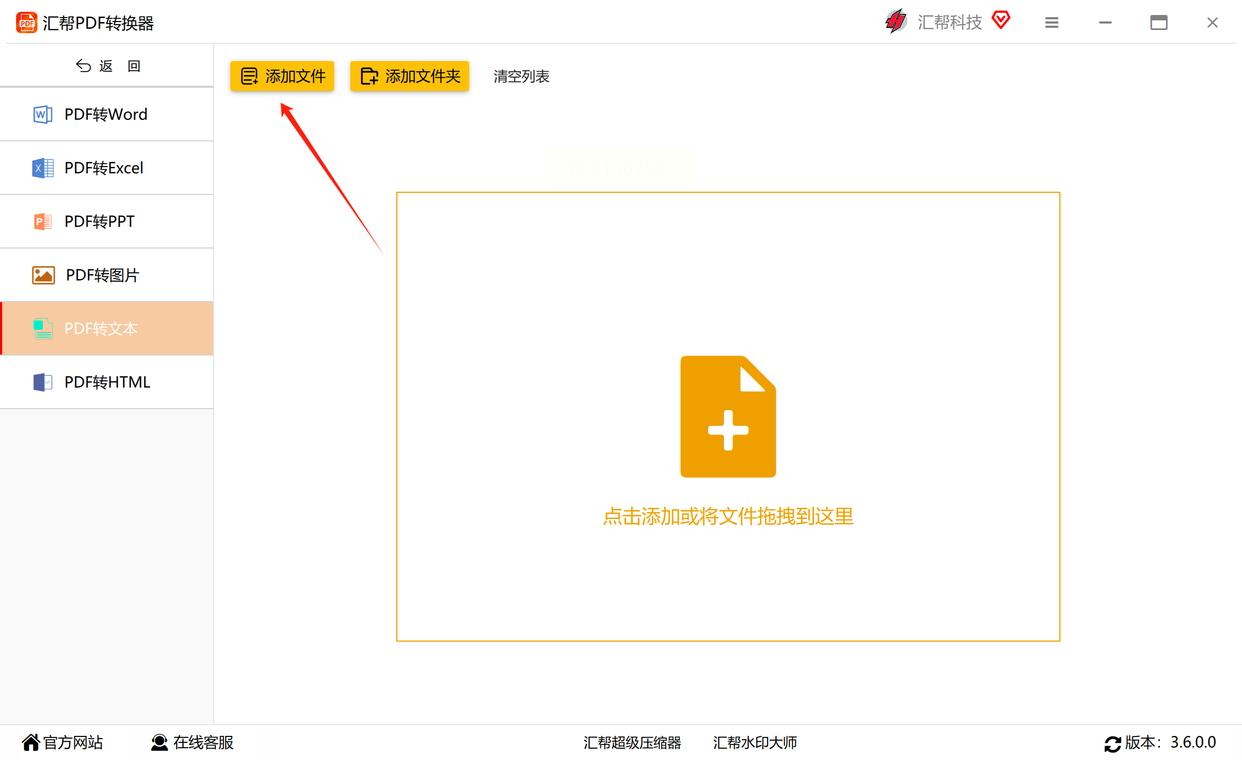The height and width of the screenshot is (760, 1242).
Task: Go back with 返回 button
Action: click(107, 66)
